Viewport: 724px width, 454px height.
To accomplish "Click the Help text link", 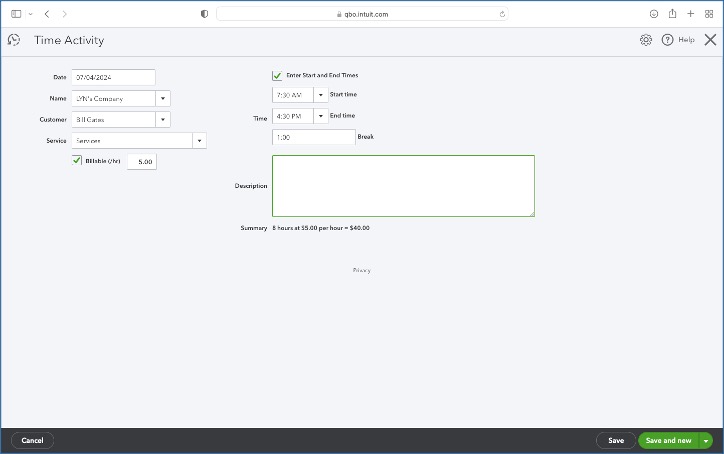I will tap(686, 40).
